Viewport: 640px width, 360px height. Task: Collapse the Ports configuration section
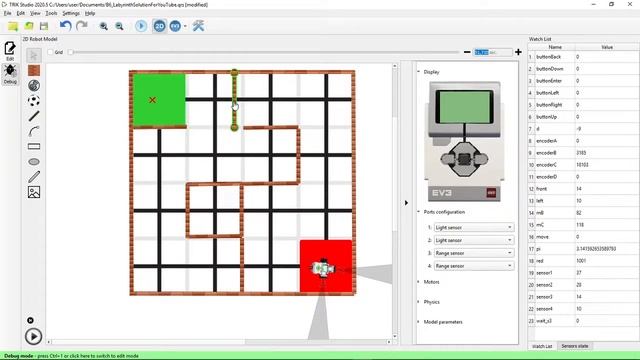click(x=419, y=212)
